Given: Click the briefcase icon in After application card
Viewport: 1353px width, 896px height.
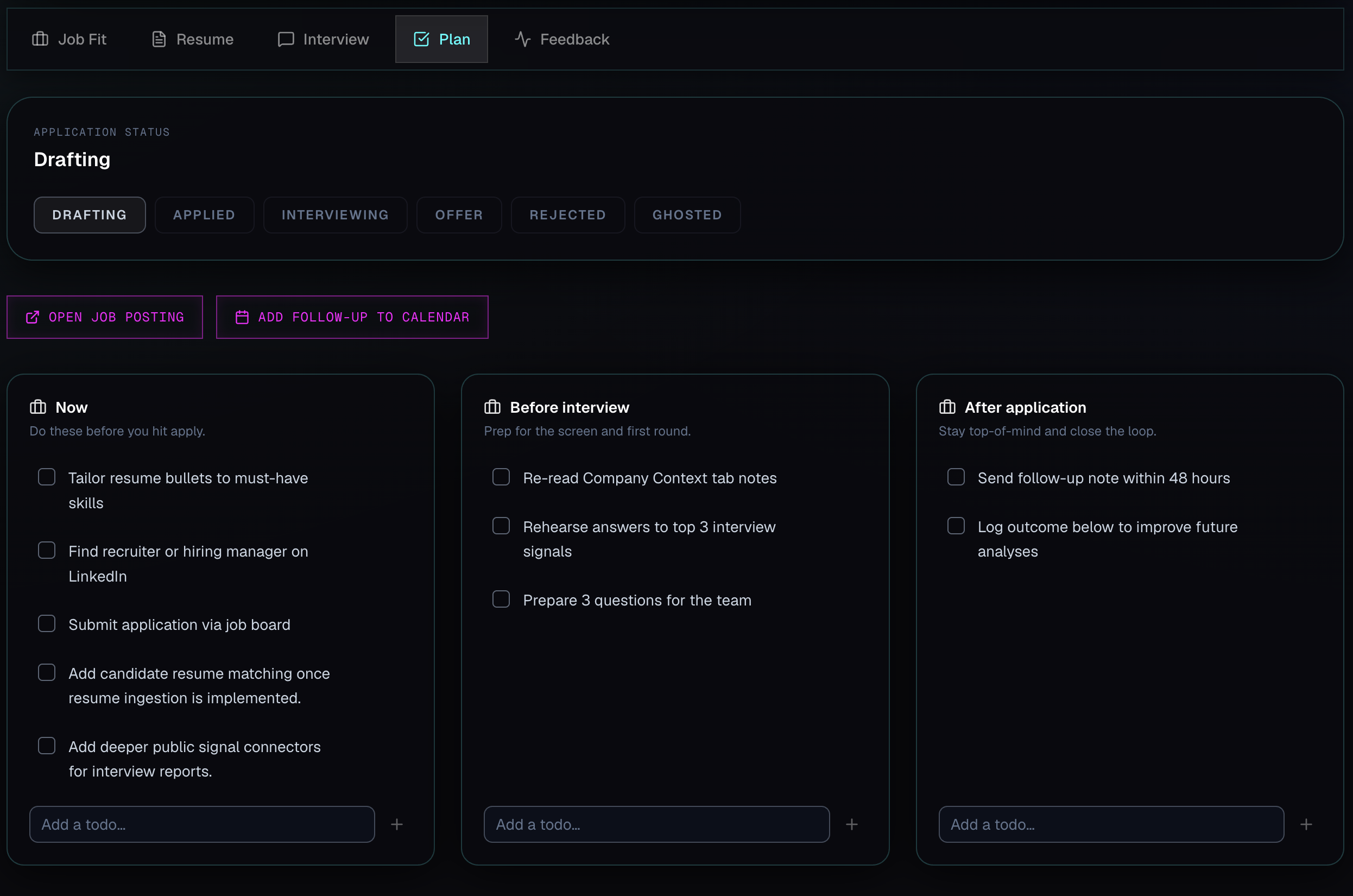Looking at the screenshot, I should pyautogui.click(x=947, y=407).
